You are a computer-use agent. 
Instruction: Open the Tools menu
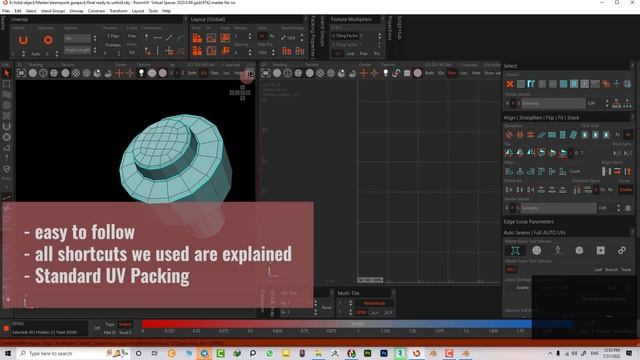click(153, 11)
